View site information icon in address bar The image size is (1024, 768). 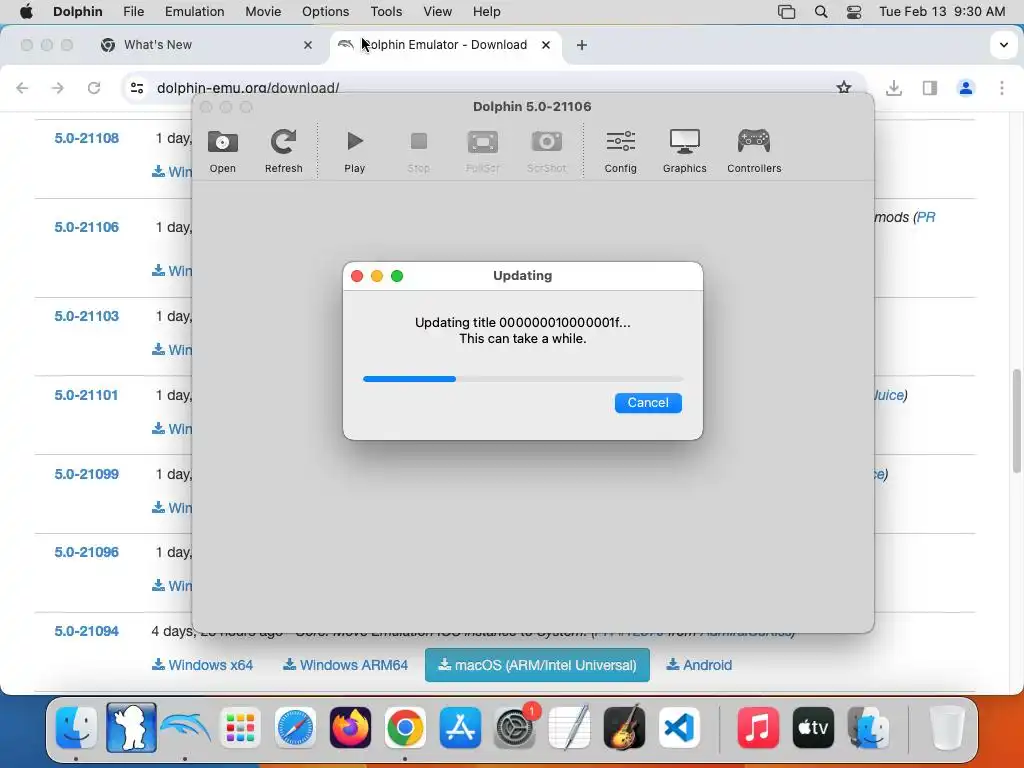[x=136, y=88]
